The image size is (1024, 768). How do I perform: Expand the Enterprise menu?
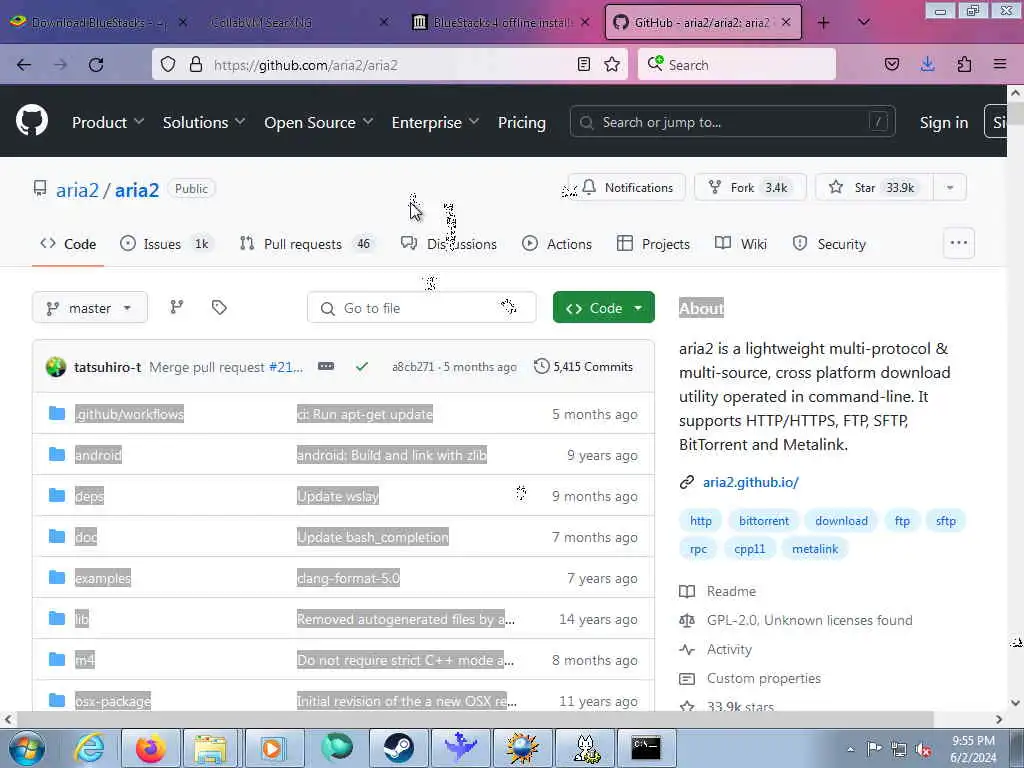436,122
